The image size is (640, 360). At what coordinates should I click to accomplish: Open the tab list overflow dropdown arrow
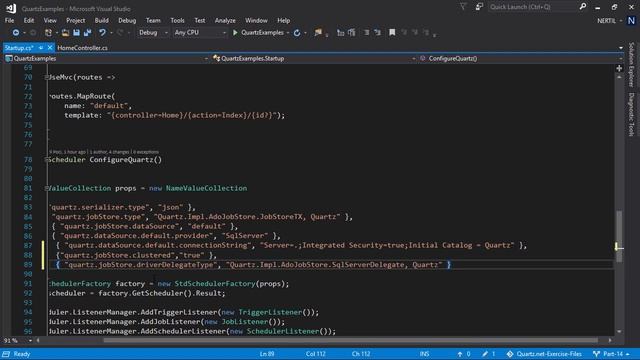(621, 48)
